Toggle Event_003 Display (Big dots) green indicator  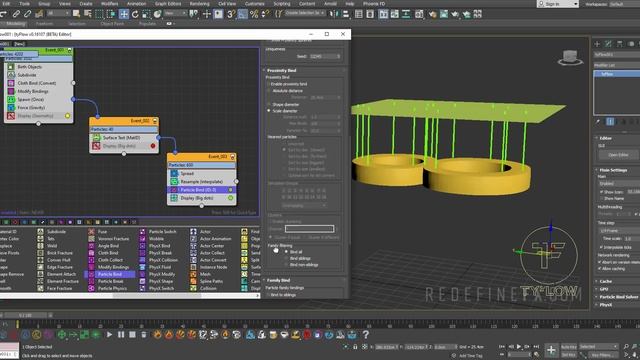tap(231, 198)
